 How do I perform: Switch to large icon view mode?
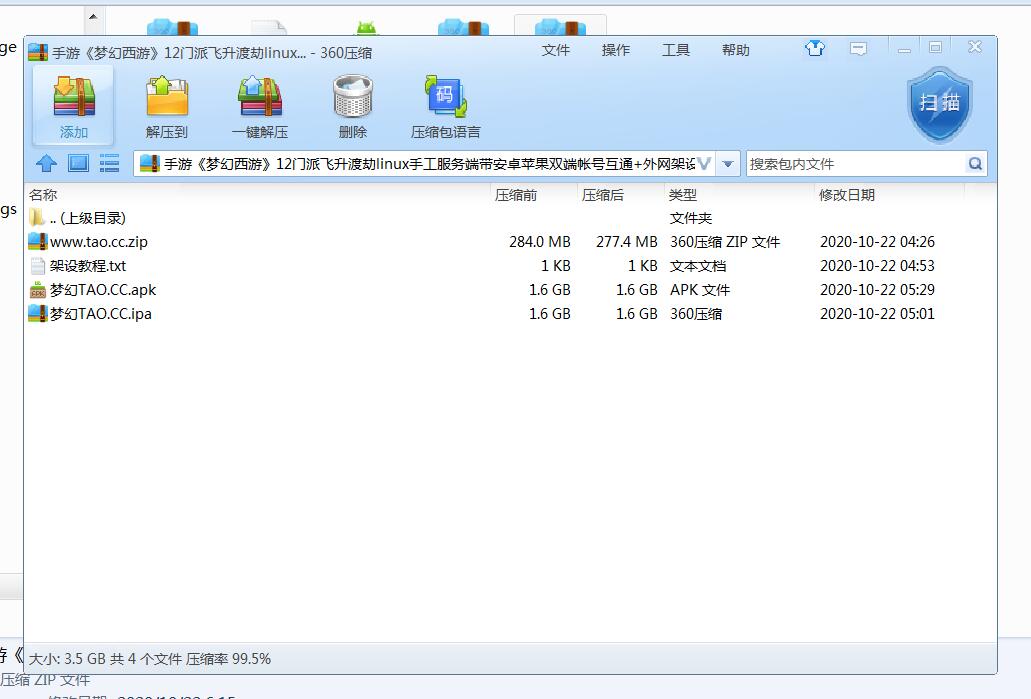click(x=78, y=164)
